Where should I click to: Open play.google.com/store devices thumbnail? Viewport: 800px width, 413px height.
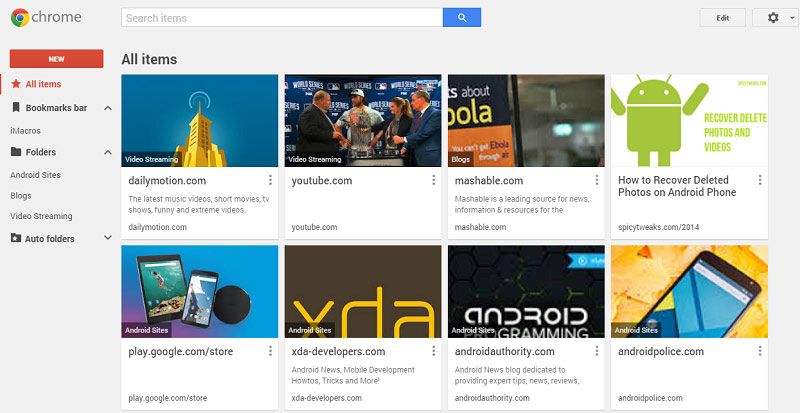[x=199, y=291]
